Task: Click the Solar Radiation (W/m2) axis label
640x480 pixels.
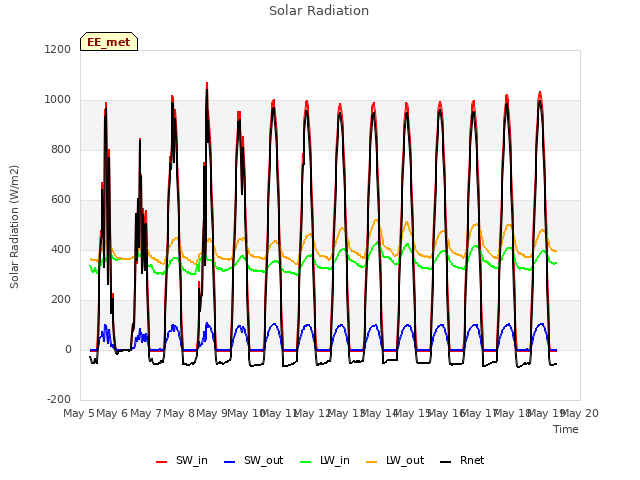Action: pyautogui.click(x=14, y=227)
